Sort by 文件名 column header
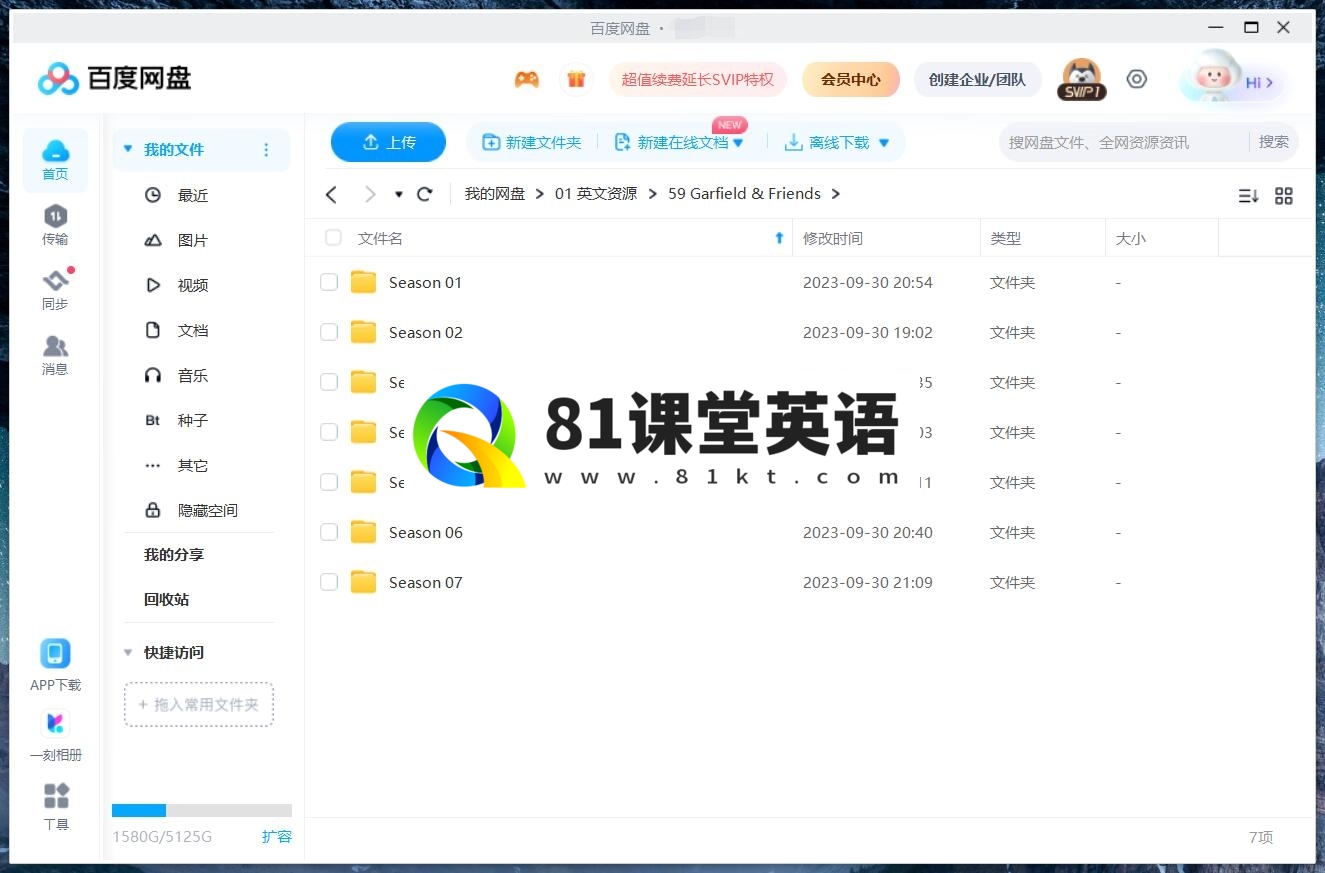The width and height of the screenshot is (1325, 873). point(380,239)
